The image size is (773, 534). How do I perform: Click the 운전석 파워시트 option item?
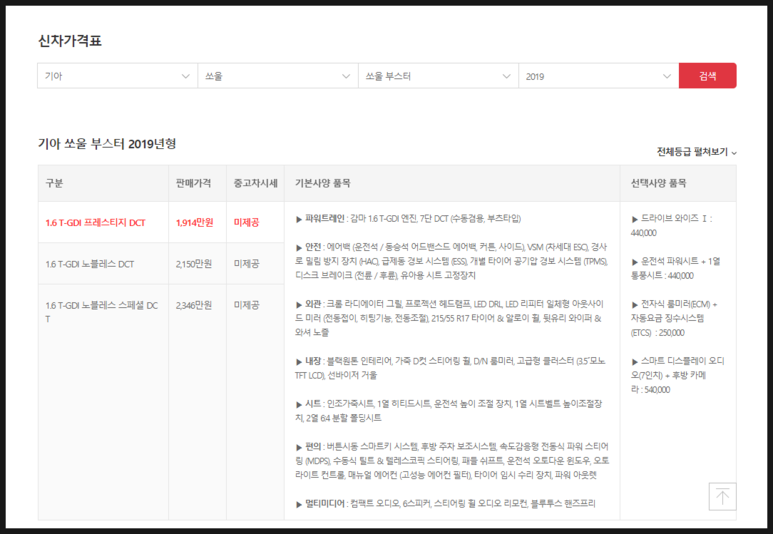(676, 268)
